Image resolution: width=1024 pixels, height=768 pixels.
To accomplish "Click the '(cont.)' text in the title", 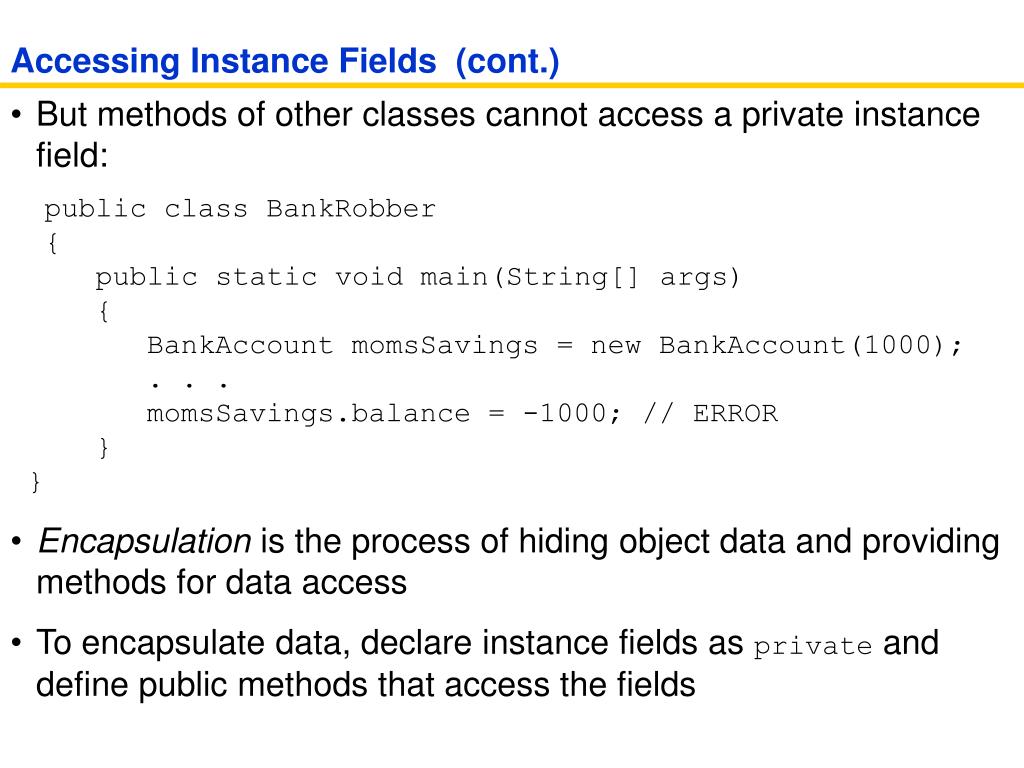I will coord(507,61).
